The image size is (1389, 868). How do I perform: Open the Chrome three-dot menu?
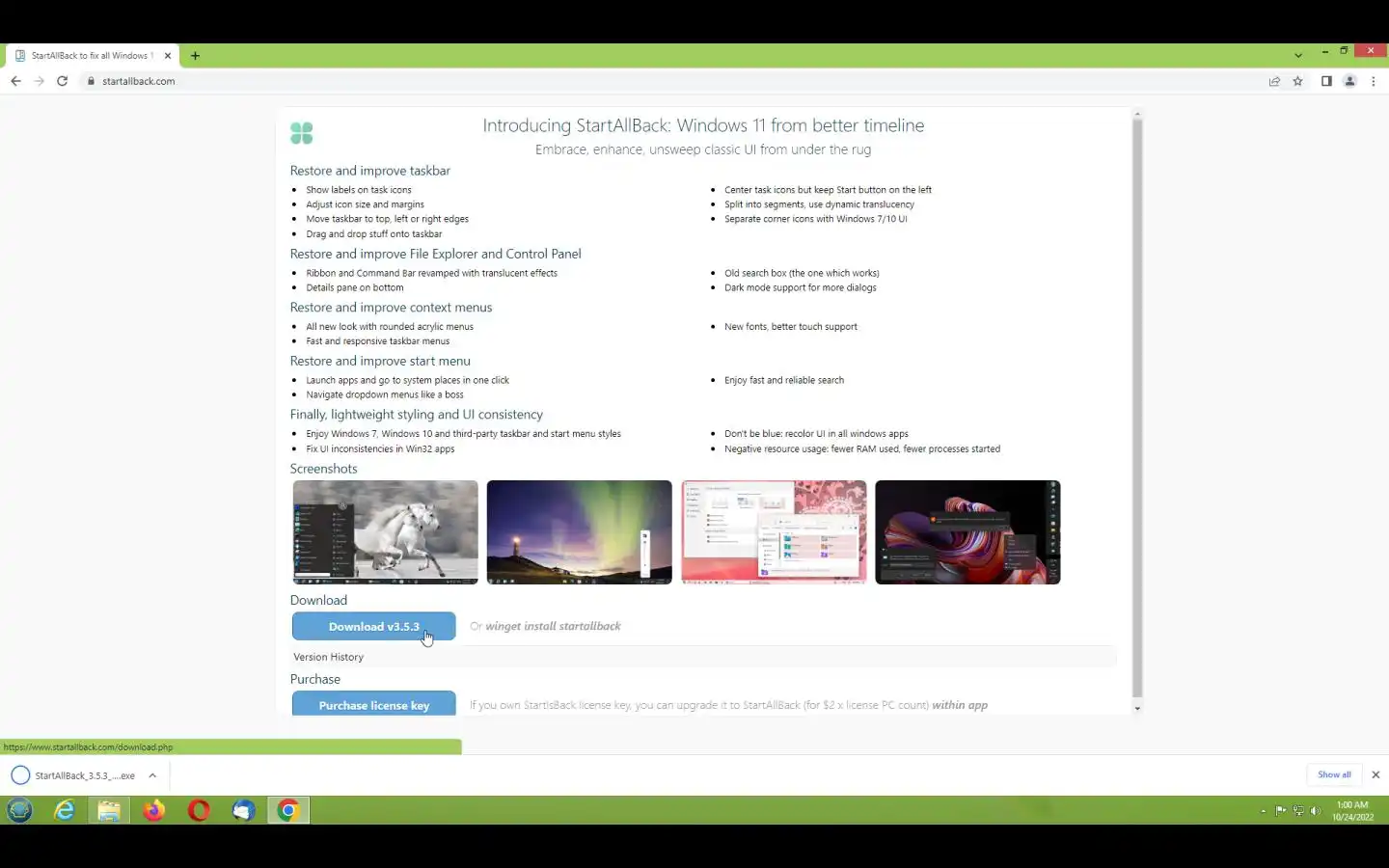[1374, 81]
